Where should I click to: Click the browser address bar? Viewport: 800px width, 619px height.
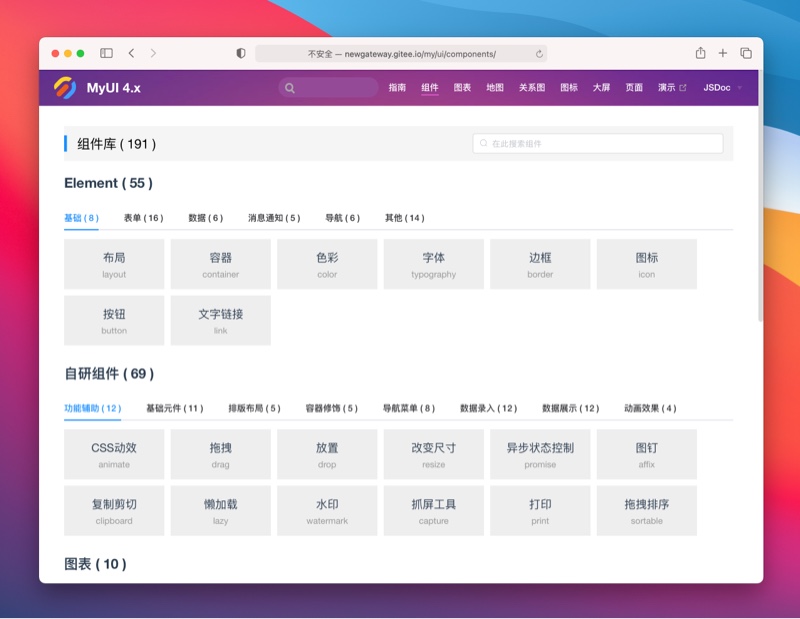(401, 54)
